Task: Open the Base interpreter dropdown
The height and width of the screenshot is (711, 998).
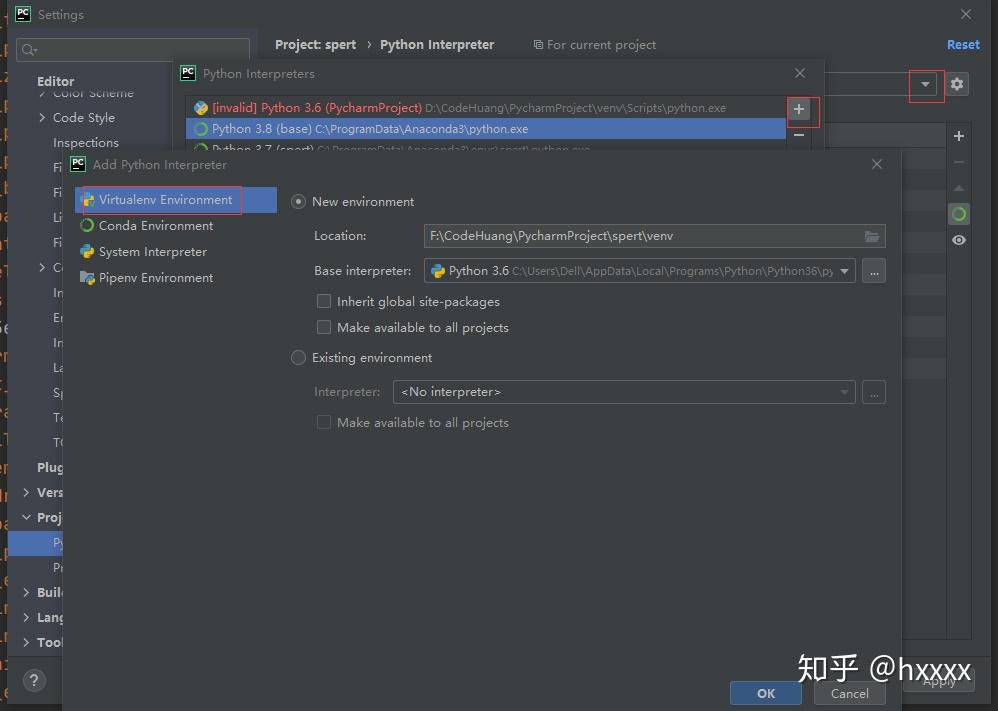Action: (x=844, y=270)
